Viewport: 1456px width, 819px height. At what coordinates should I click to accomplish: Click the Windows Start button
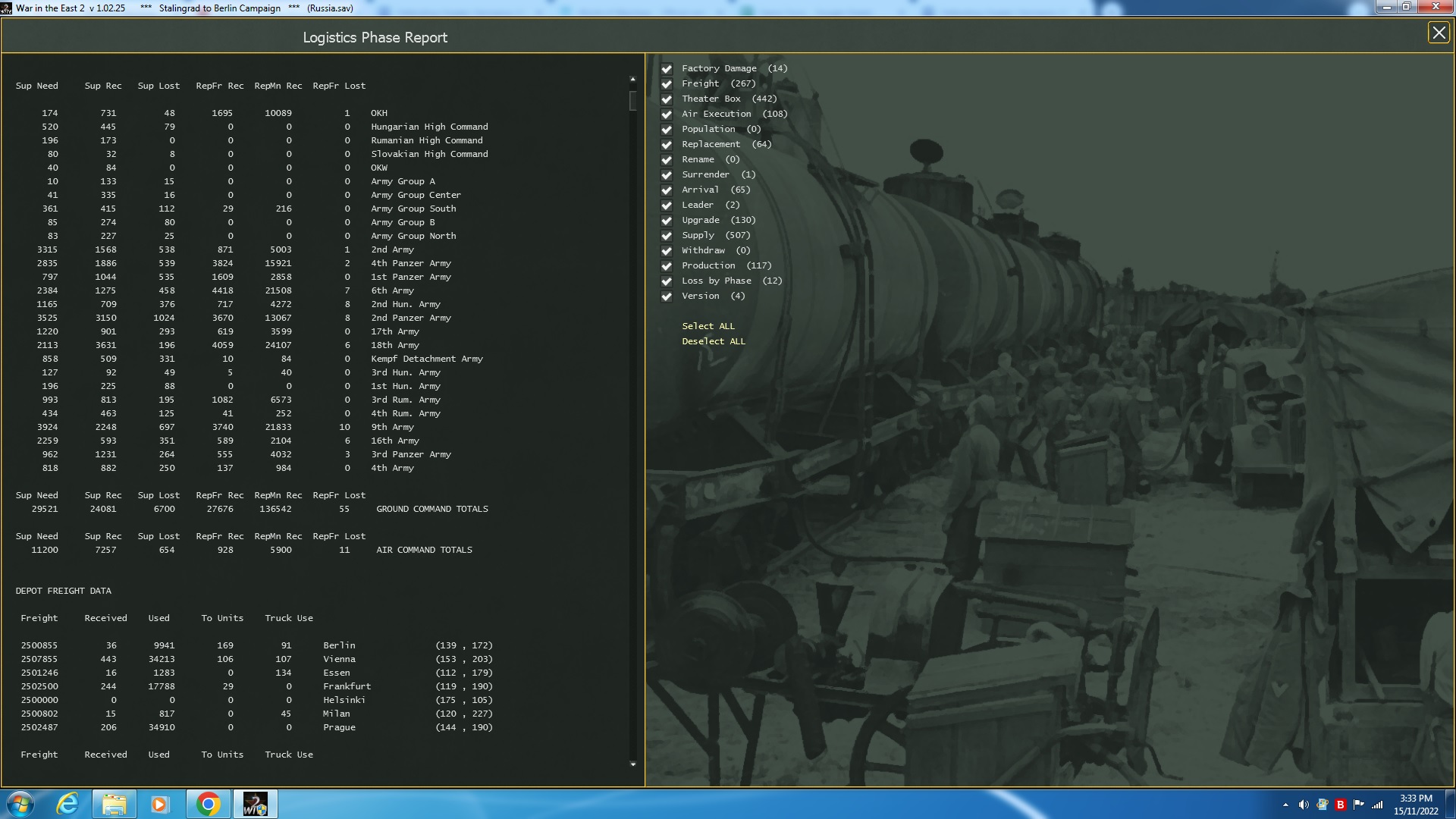click(20, 803)
